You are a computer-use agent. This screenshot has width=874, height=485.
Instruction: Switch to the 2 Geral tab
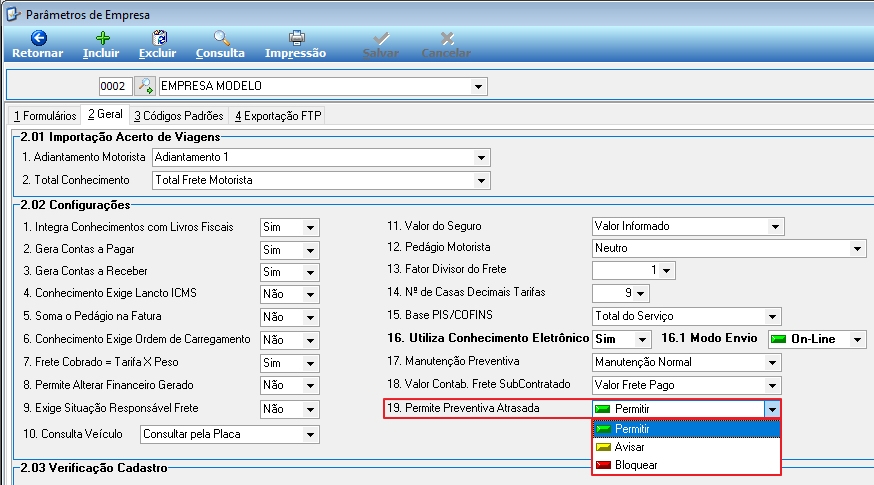click(105, 114)
